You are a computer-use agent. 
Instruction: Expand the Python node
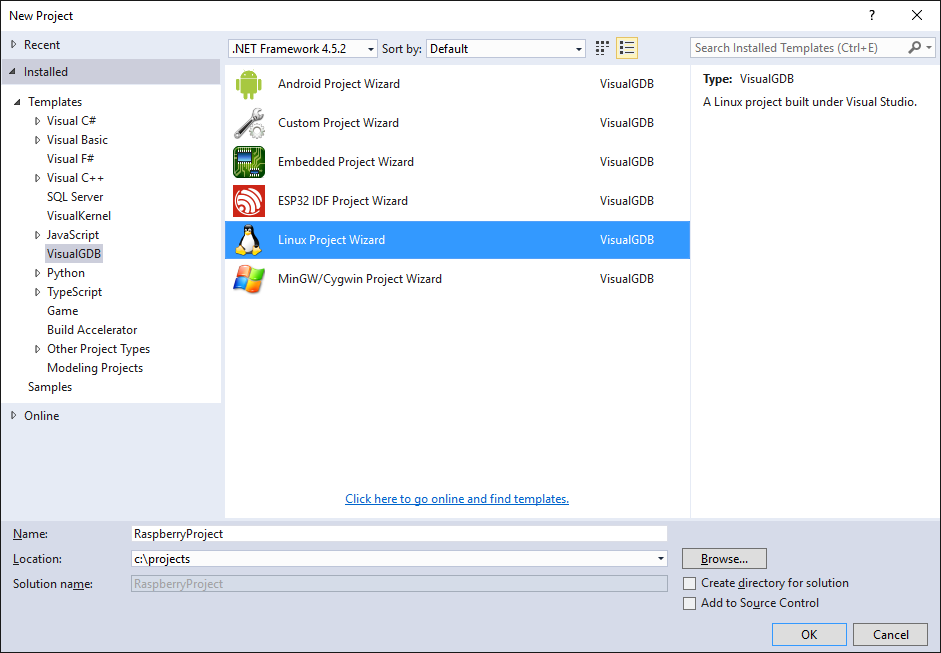[x=37, y=273]
